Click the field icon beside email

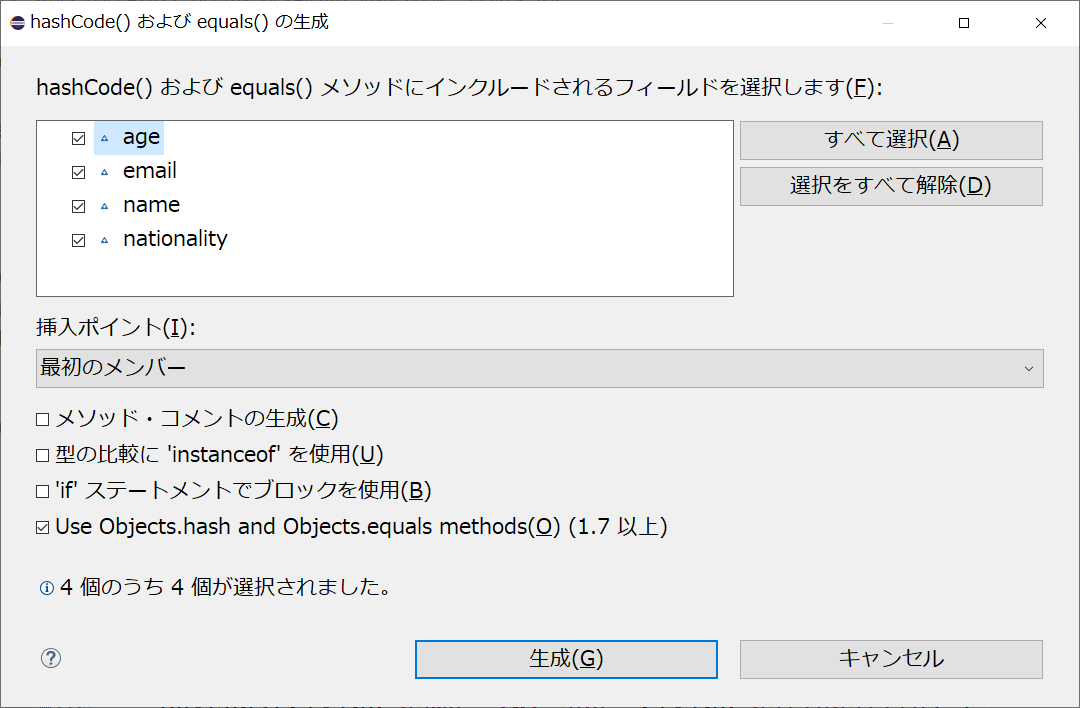pyautogui.click(x=104, y=171)
